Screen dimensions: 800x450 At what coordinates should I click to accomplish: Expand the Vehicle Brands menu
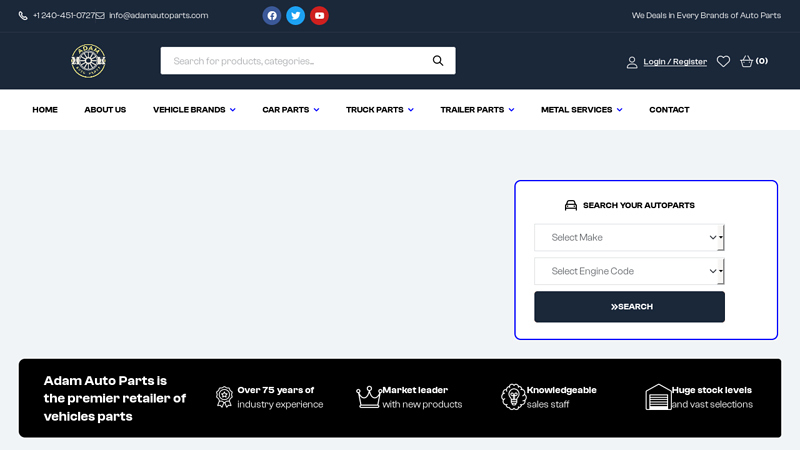[194, 110]
